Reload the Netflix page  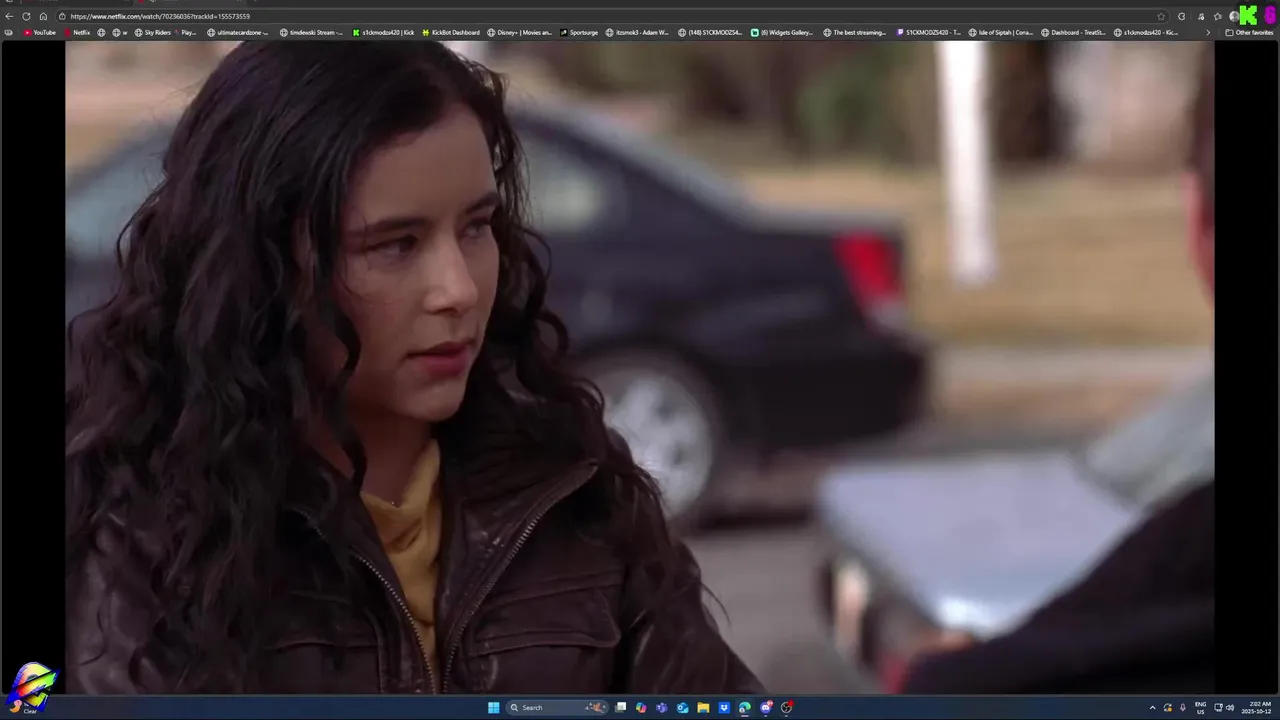[x=26, y=16]
